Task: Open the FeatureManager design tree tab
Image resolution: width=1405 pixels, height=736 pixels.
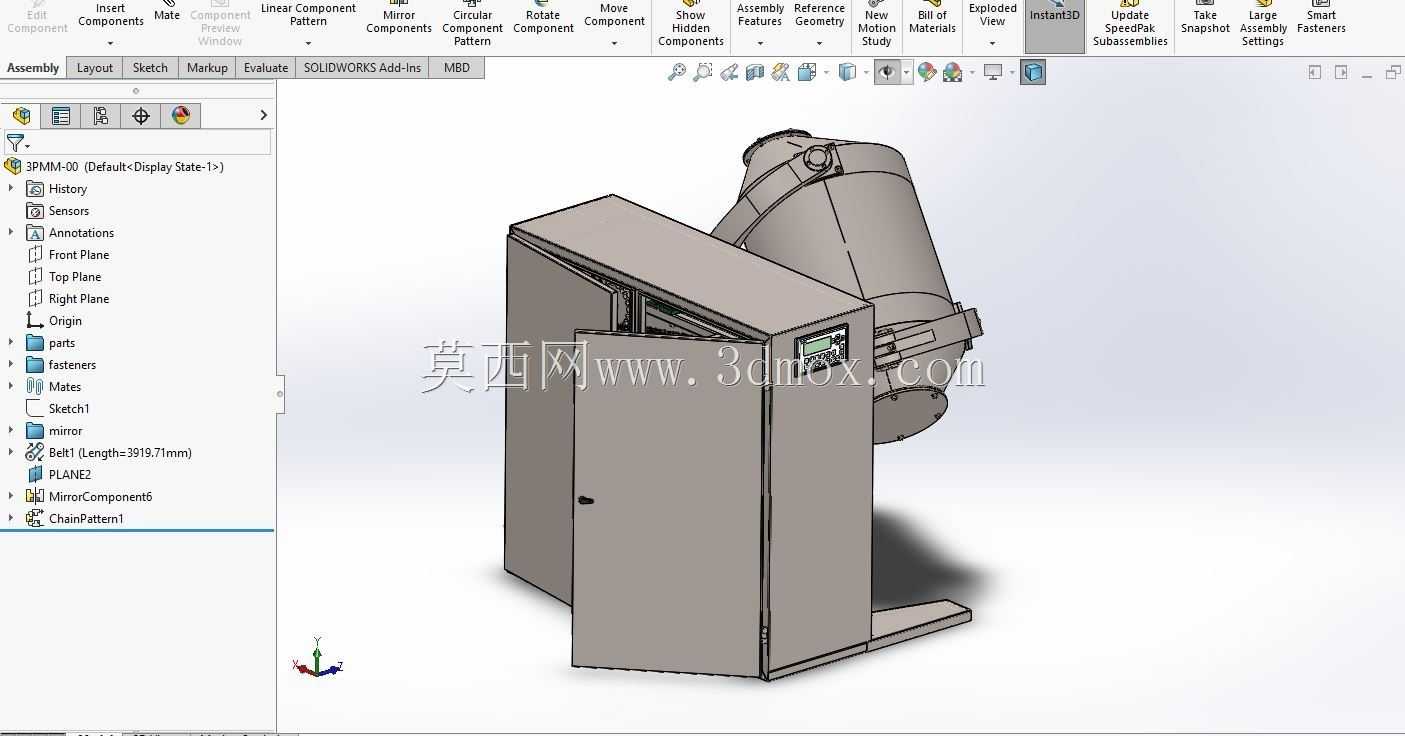Action: point(21,116)
